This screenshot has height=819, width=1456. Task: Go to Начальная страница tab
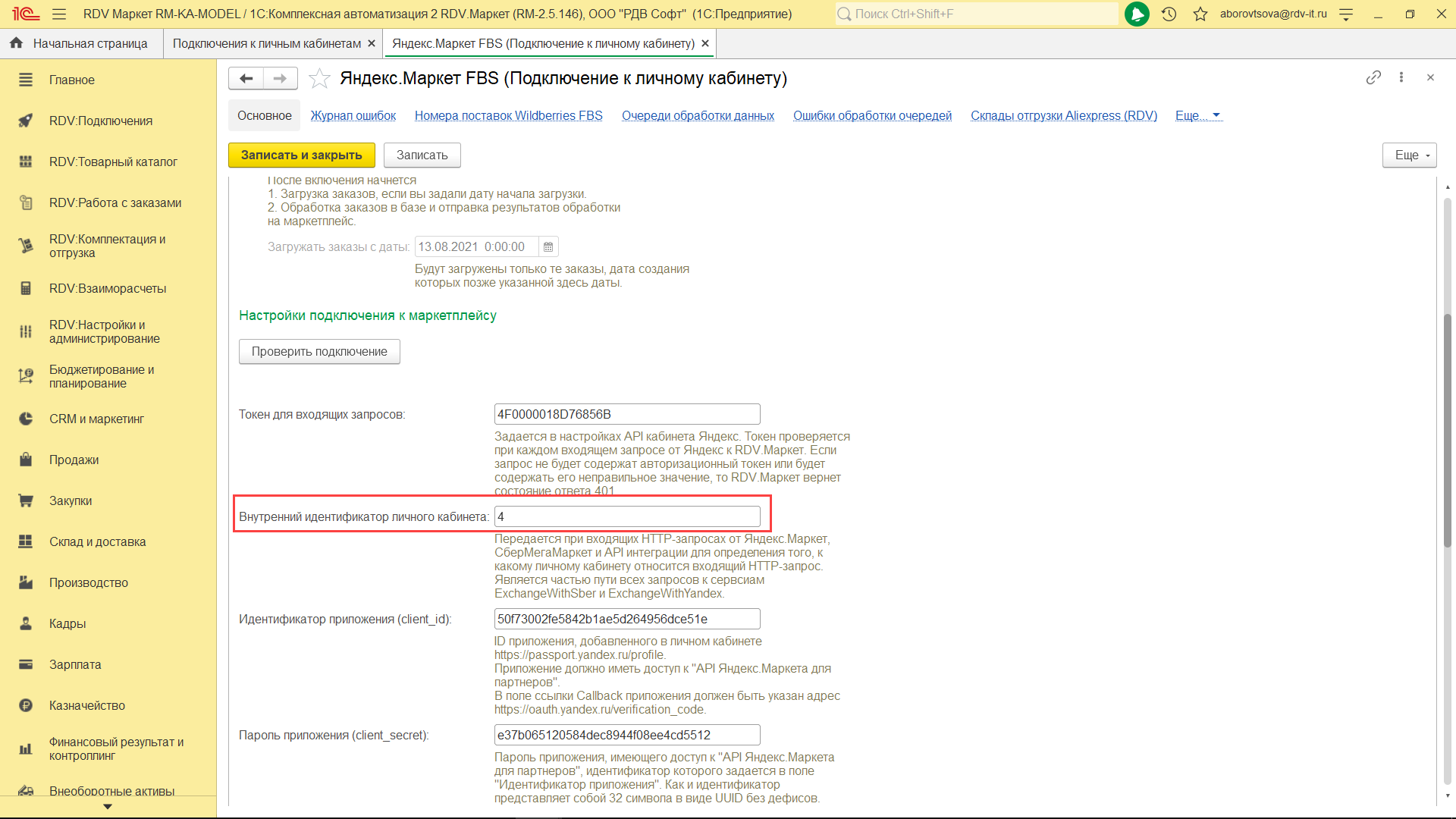tap(89, 43)
